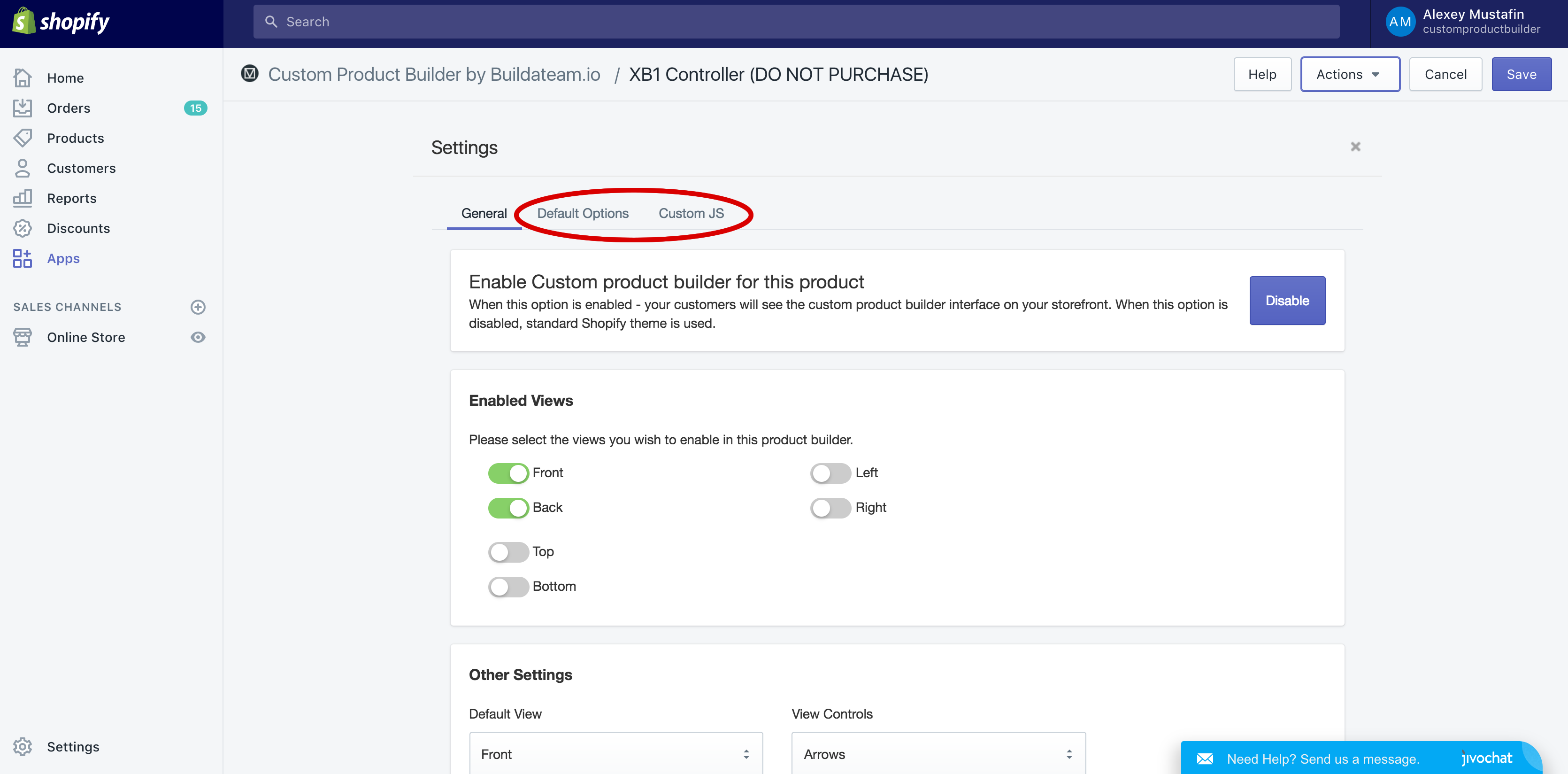The image size is (1568, 774).
Task: Open Online Store sales channel
Action: 86,337
